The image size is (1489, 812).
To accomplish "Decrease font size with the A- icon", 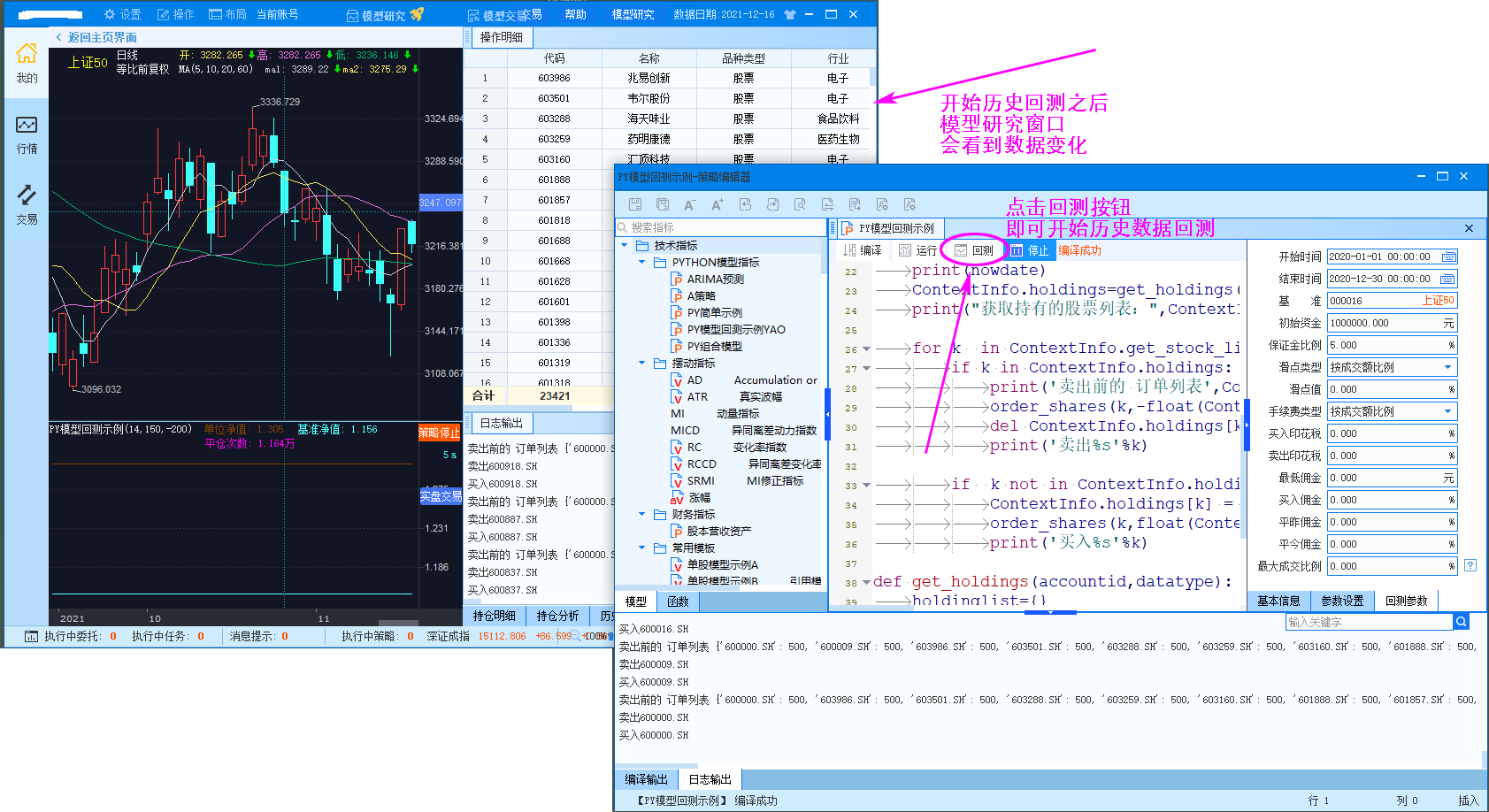I will click(690, 204).
